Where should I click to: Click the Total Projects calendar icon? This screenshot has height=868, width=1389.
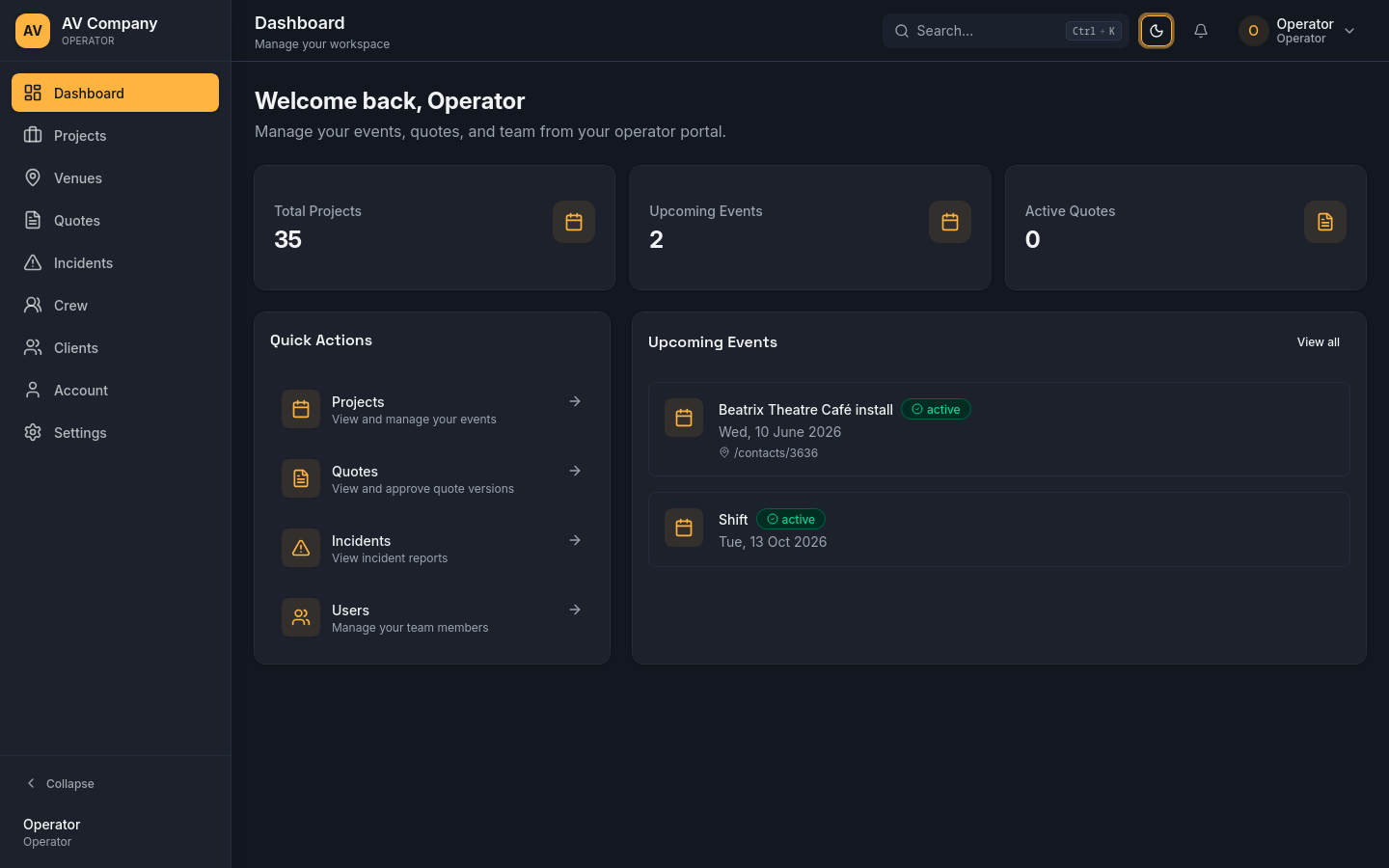[x=574, y=222]
